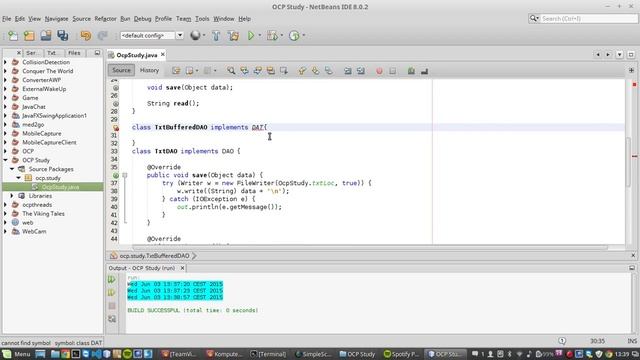
Task: Click the Uncomment editor toolbar icon
Action: pyautogui.click(x=424, y=71)
